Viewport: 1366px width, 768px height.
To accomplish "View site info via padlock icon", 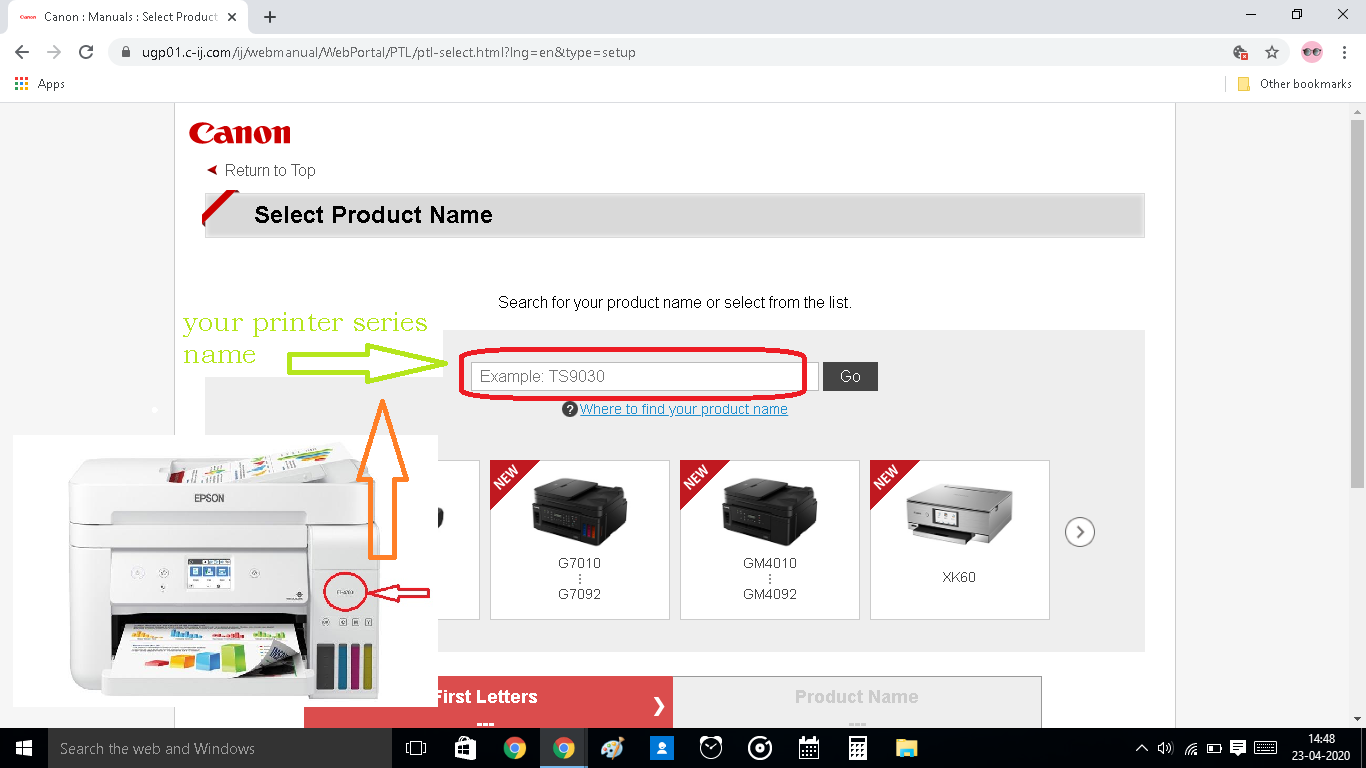I will pos(126,52).
